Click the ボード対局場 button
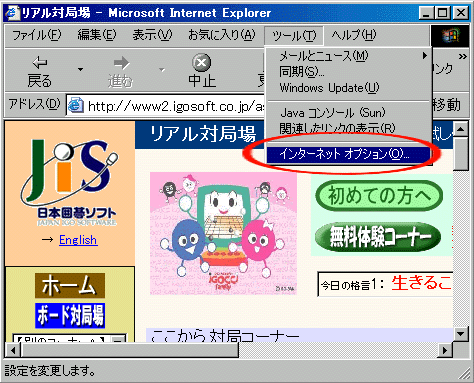The height and width of the screenshot is (383, 474). point(70,315)
